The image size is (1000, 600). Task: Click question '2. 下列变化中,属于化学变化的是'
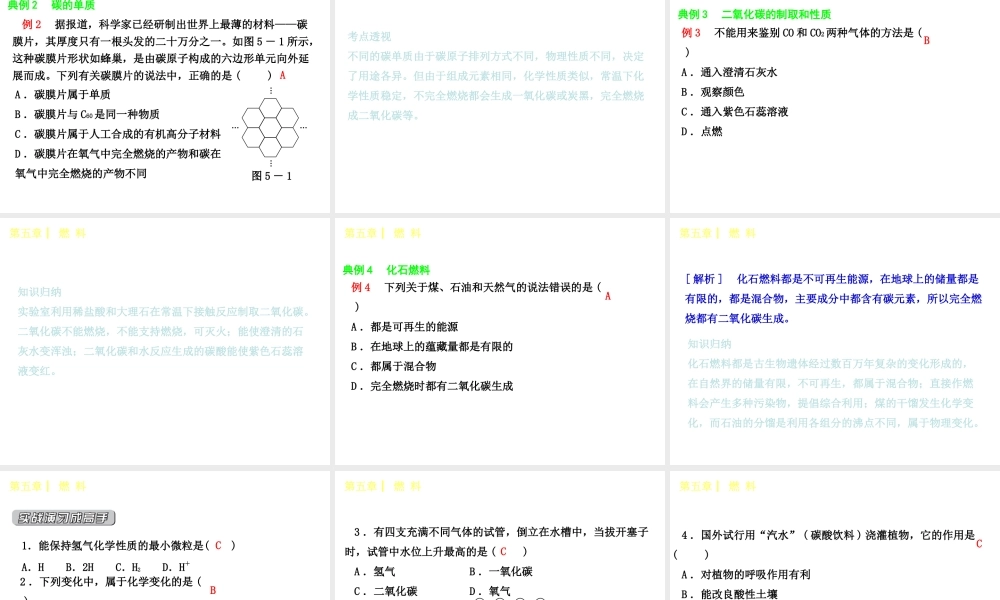click(110, 582)
